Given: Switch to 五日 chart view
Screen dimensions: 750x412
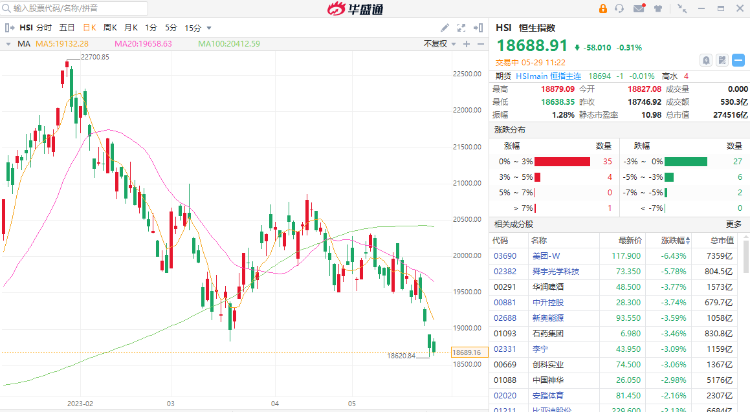Looking at the screenshot, I should tap(67, 28).
